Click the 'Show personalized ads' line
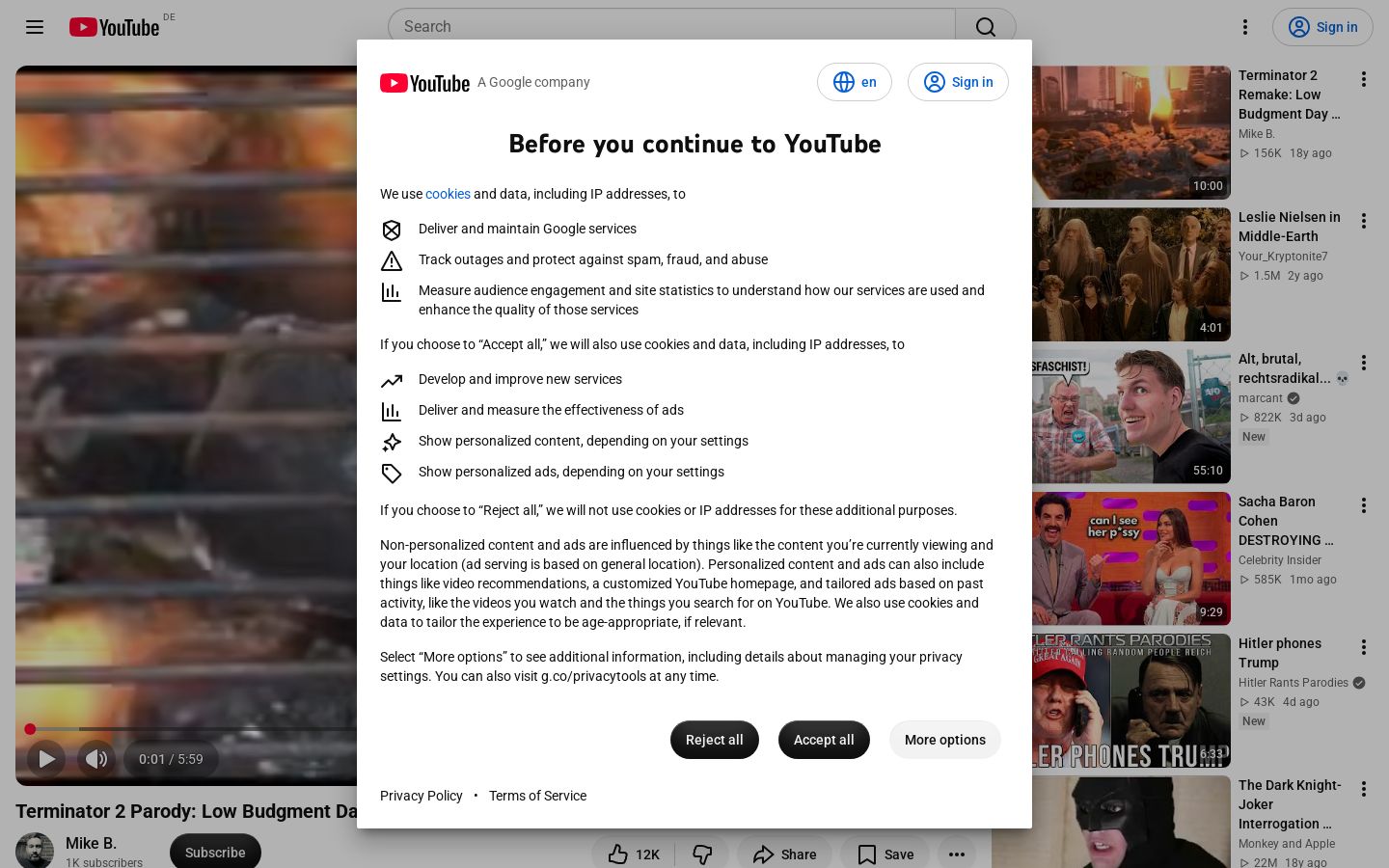This screenshot has width=1389, height=868. pos(571,472)
